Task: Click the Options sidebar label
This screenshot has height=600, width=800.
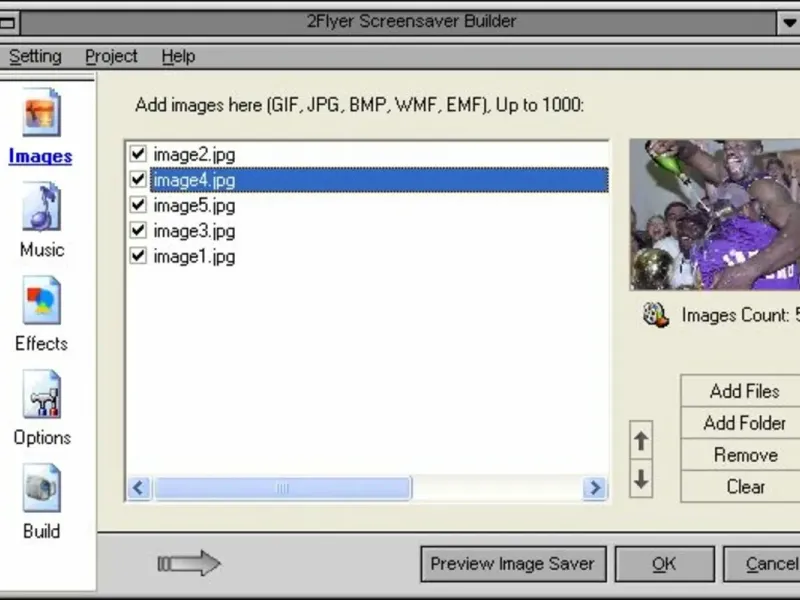Action: point(42,437)
